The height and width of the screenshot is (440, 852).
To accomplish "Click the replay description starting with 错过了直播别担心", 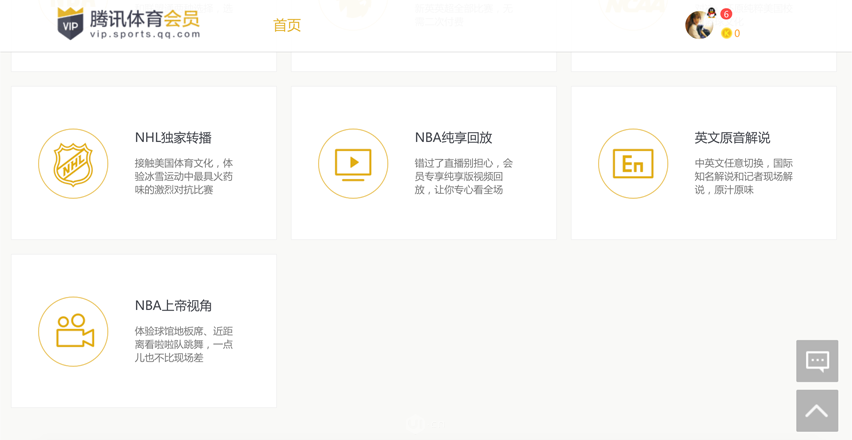I will pyautogui.click(x=464, y=176).
